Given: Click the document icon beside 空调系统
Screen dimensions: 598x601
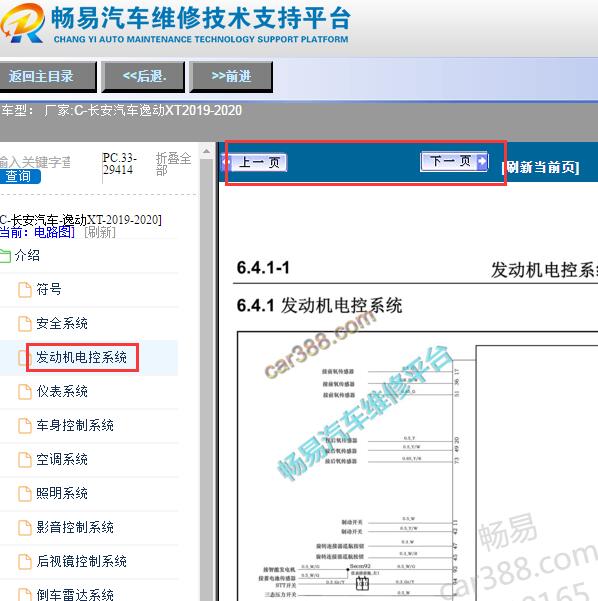Looking at the screenshot, I should point(25,460).
